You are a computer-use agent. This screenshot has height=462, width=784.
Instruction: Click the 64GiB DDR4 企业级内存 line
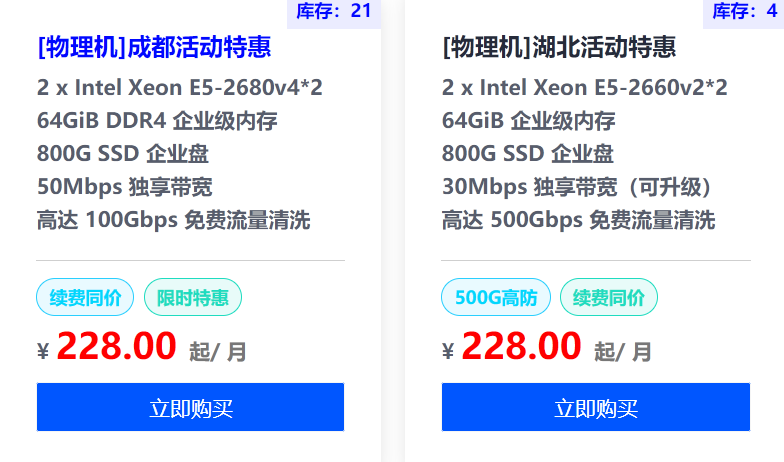[x=157, y=121]
